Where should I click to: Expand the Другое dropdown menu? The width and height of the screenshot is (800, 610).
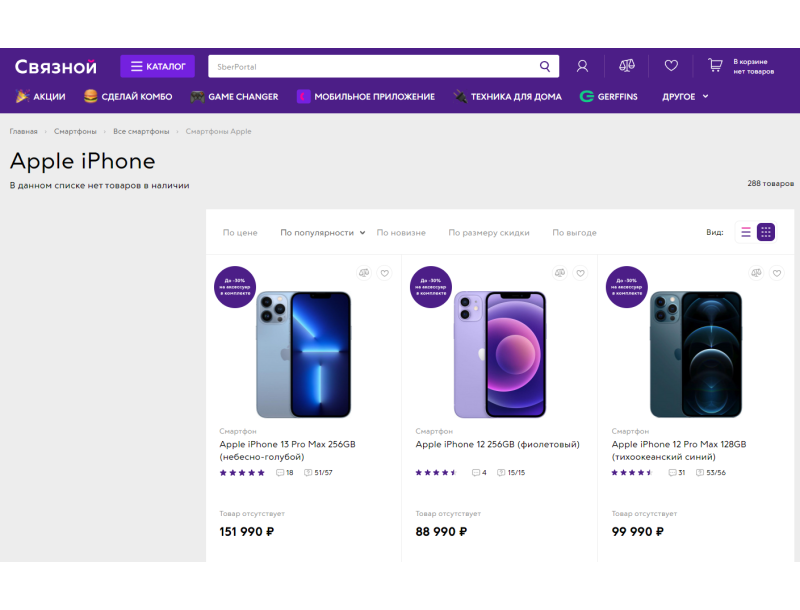686,97
